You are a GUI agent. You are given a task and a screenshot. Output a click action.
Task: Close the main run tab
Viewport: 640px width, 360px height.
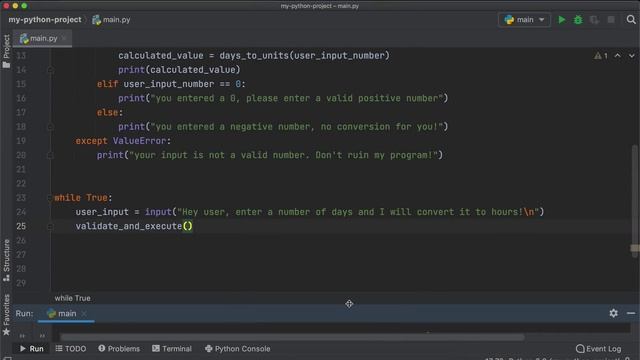[84, 313]
